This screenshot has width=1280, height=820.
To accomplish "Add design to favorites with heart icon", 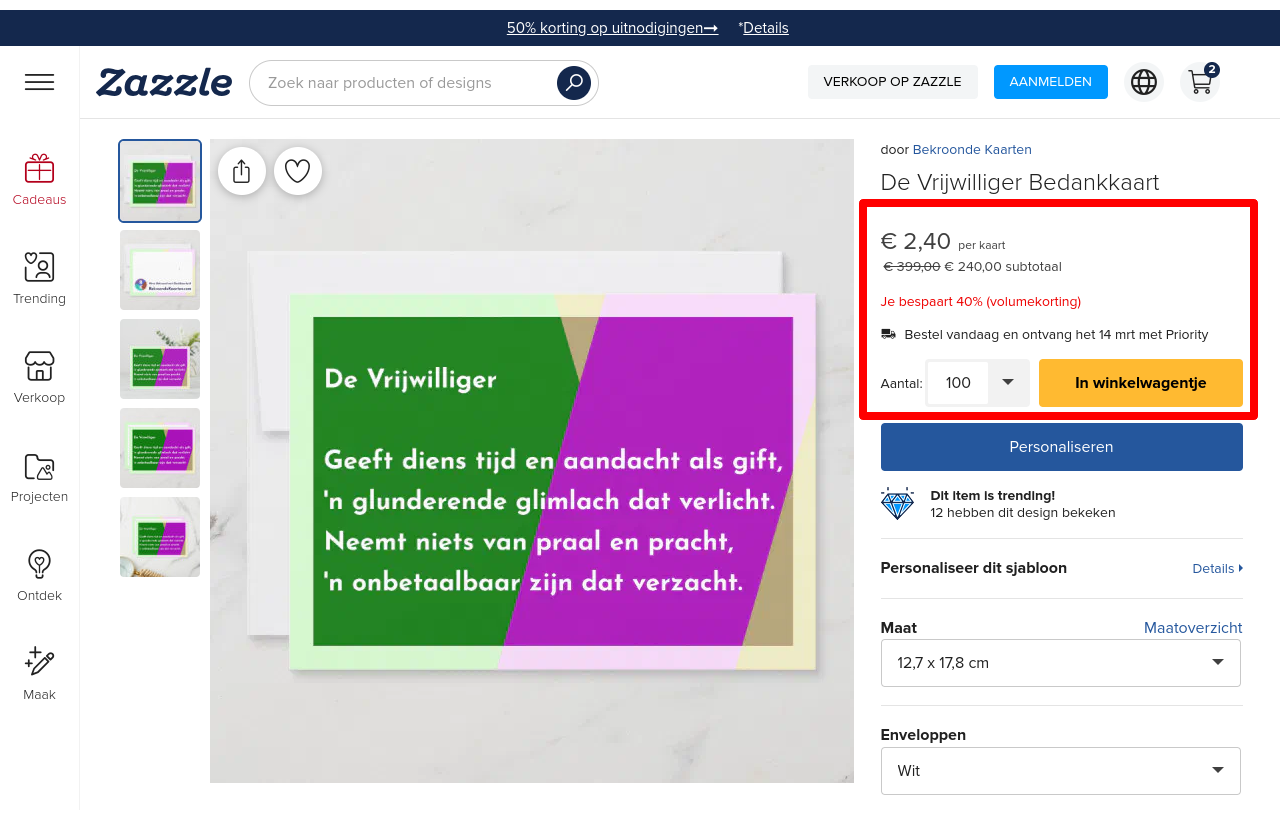I will tap(297, 171).
